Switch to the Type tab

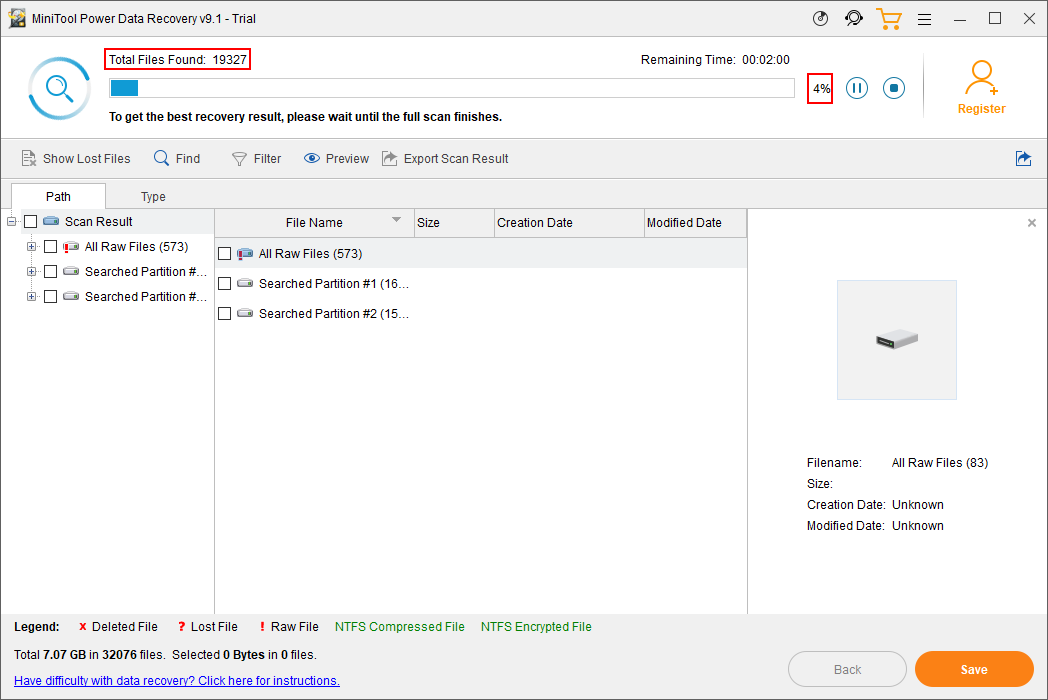tap(153, 197)
